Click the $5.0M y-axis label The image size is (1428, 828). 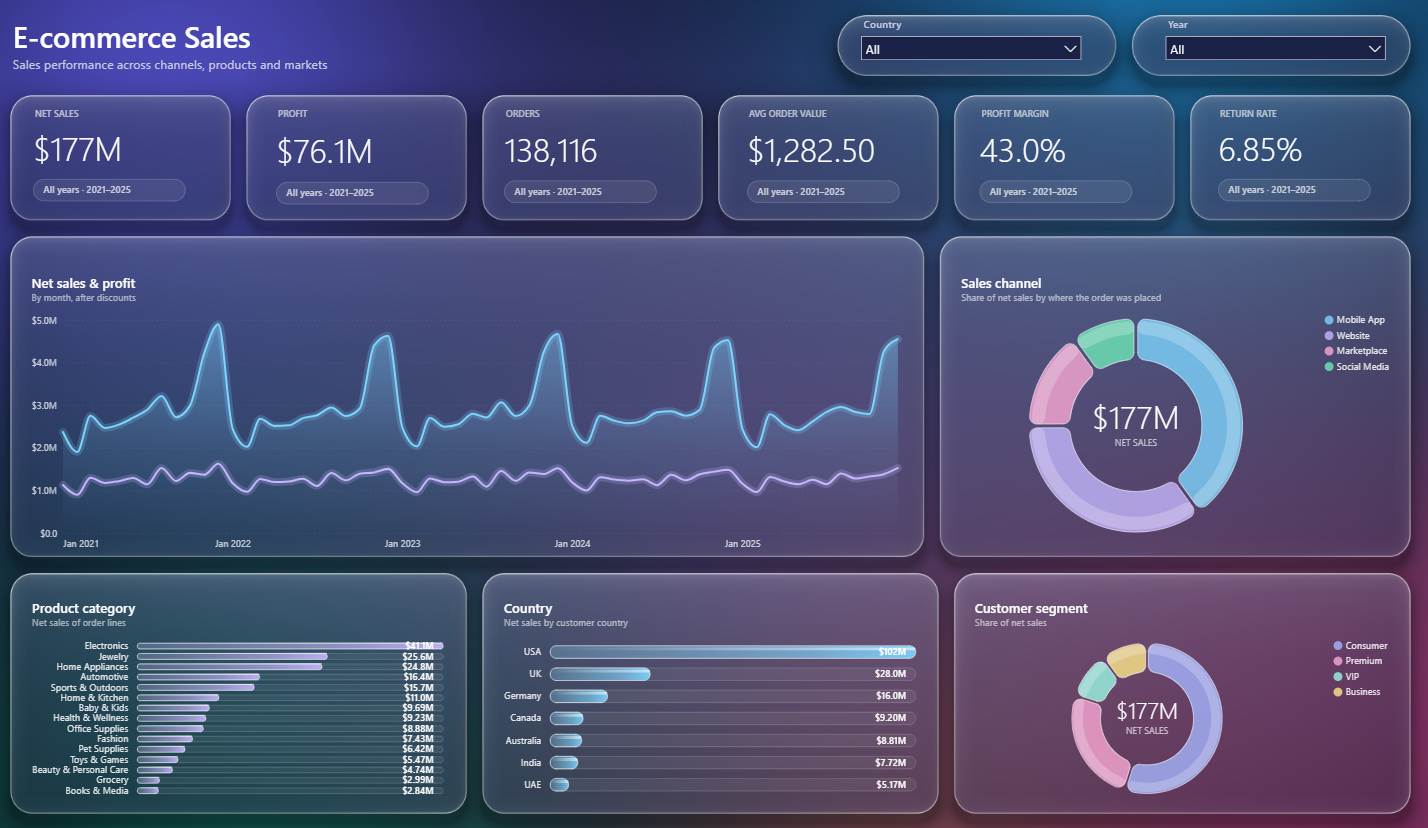[x=44, y=321]
